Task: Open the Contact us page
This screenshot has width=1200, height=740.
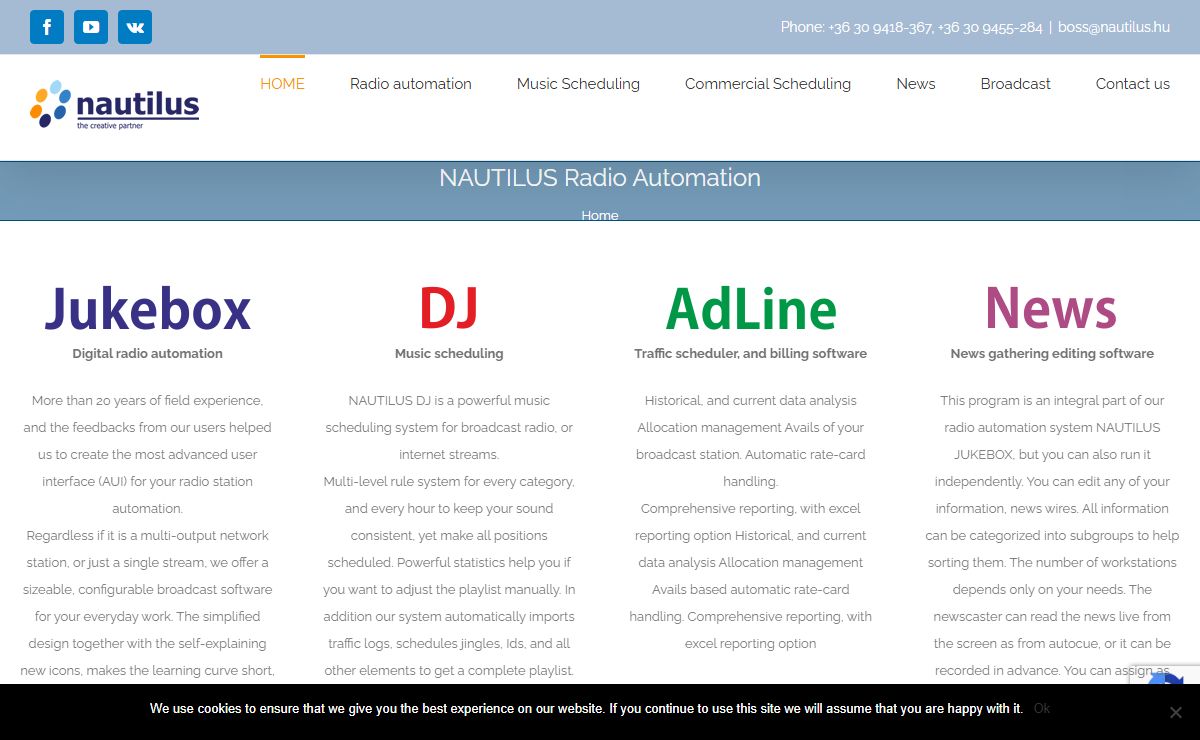Action: (1133, 84)
